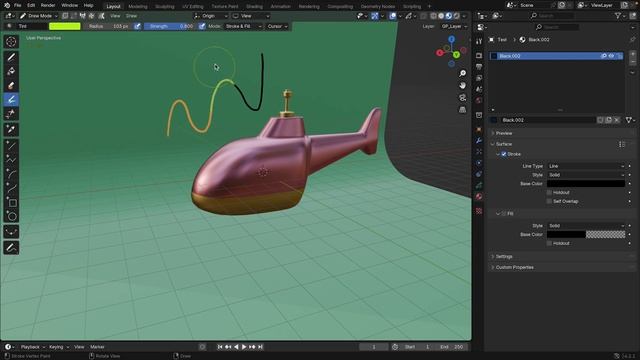
Task: Open the View drawing plane dropdown
Action: click(x=251, y=16)
